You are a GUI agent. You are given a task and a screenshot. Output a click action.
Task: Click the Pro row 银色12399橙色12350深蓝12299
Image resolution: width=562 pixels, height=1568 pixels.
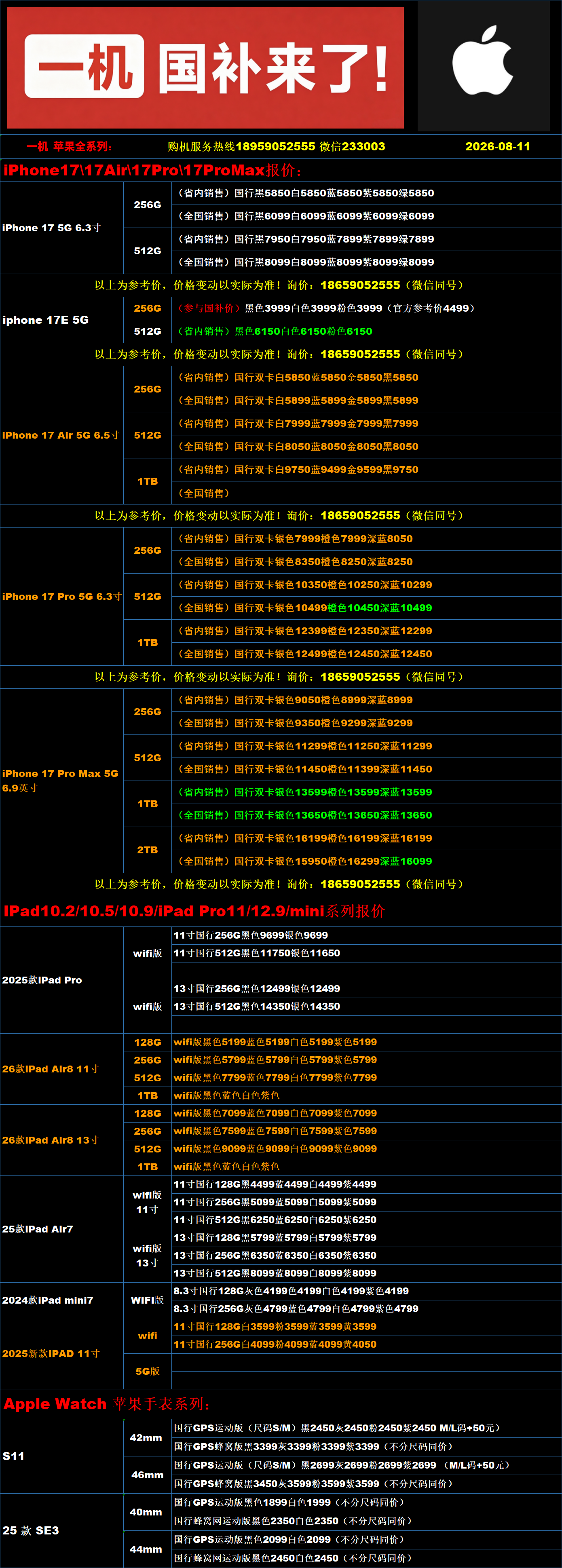pyautogui.click(x=367, y=631)
